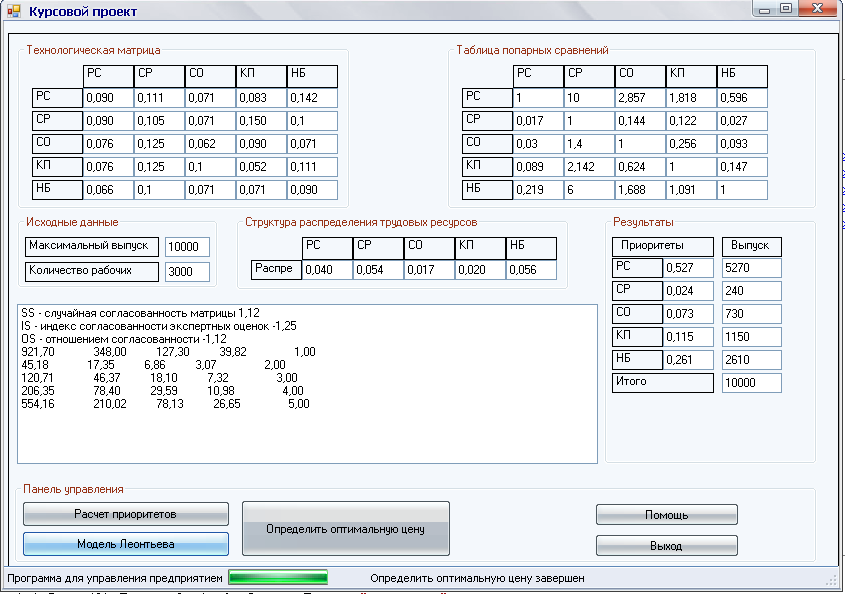This screenshot has width=845, height=594.
Task: Close the Курсовой проект window
Action: [x=818, y=9]
